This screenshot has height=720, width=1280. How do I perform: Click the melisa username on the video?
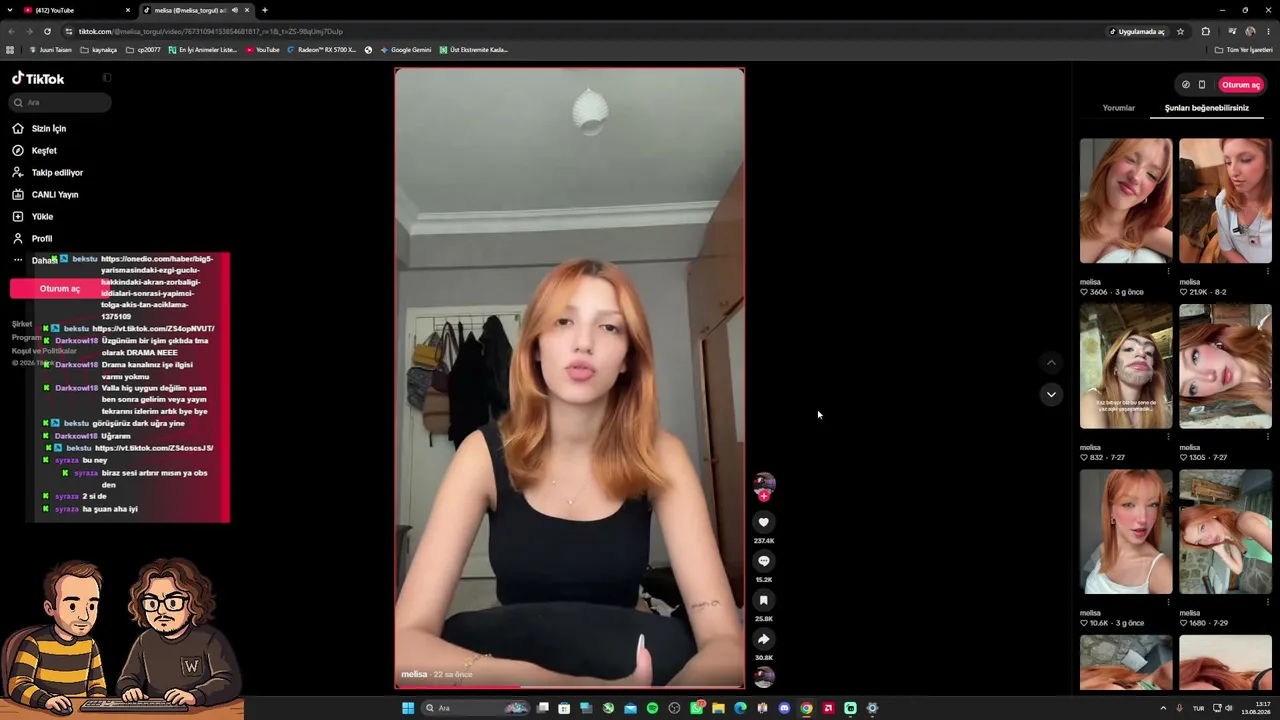coord(414,675)
